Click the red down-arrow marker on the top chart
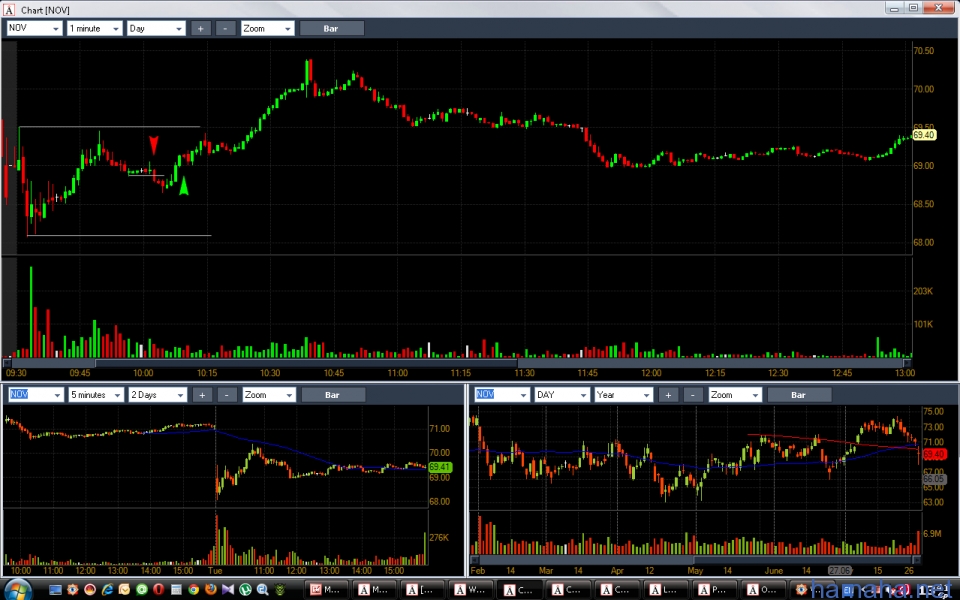This screenshot has width=960, height=600. click(153, 144)
